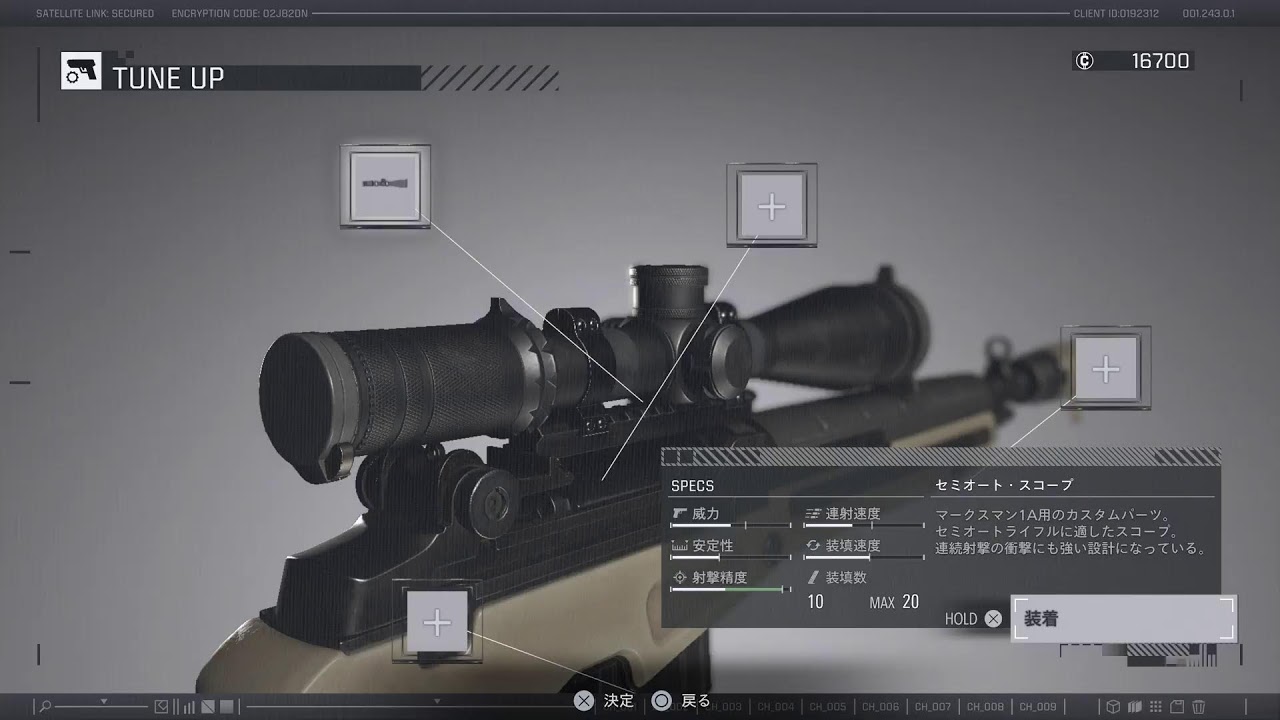Click the 装填数 ammo capacity icon
Viewport: 1280px width, 720px height.
(x=813, y=578)
